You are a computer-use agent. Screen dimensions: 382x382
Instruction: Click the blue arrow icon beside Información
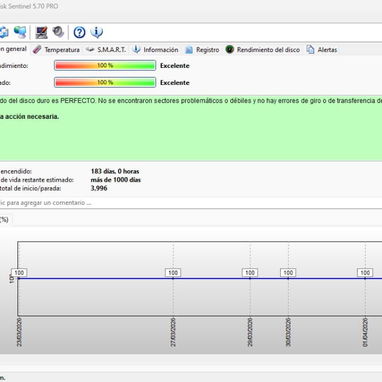point(136,50)
